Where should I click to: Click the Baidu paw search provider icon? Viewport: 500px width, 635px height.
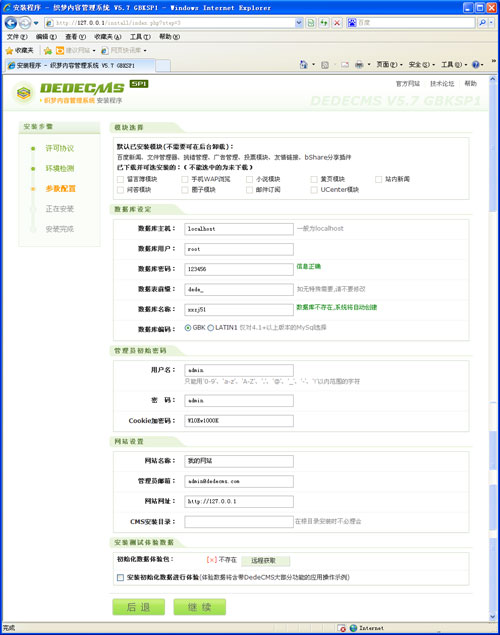[352, 23]
